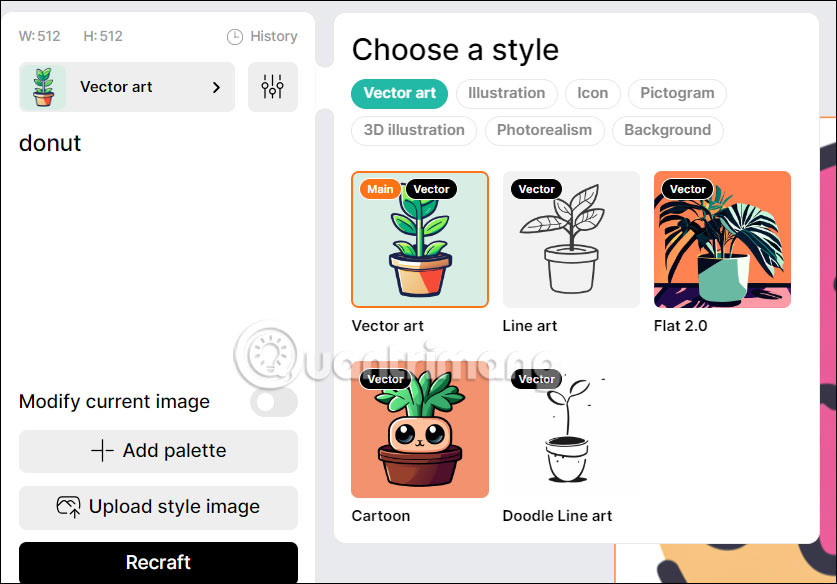Image resolution: width=837 pixels, height=584 pixels.
Task: Select the Icon style tab
Action: click(x=592, y=93)
